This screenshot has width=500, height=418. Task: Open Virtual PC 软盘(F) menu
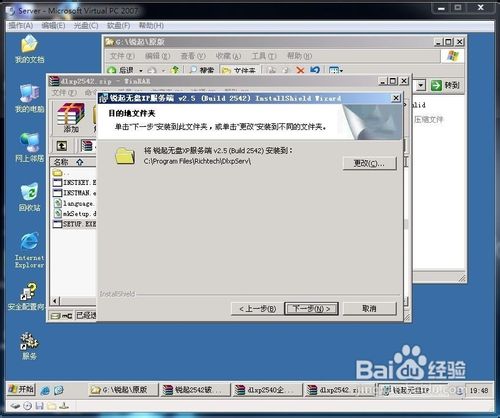point(118,26)
